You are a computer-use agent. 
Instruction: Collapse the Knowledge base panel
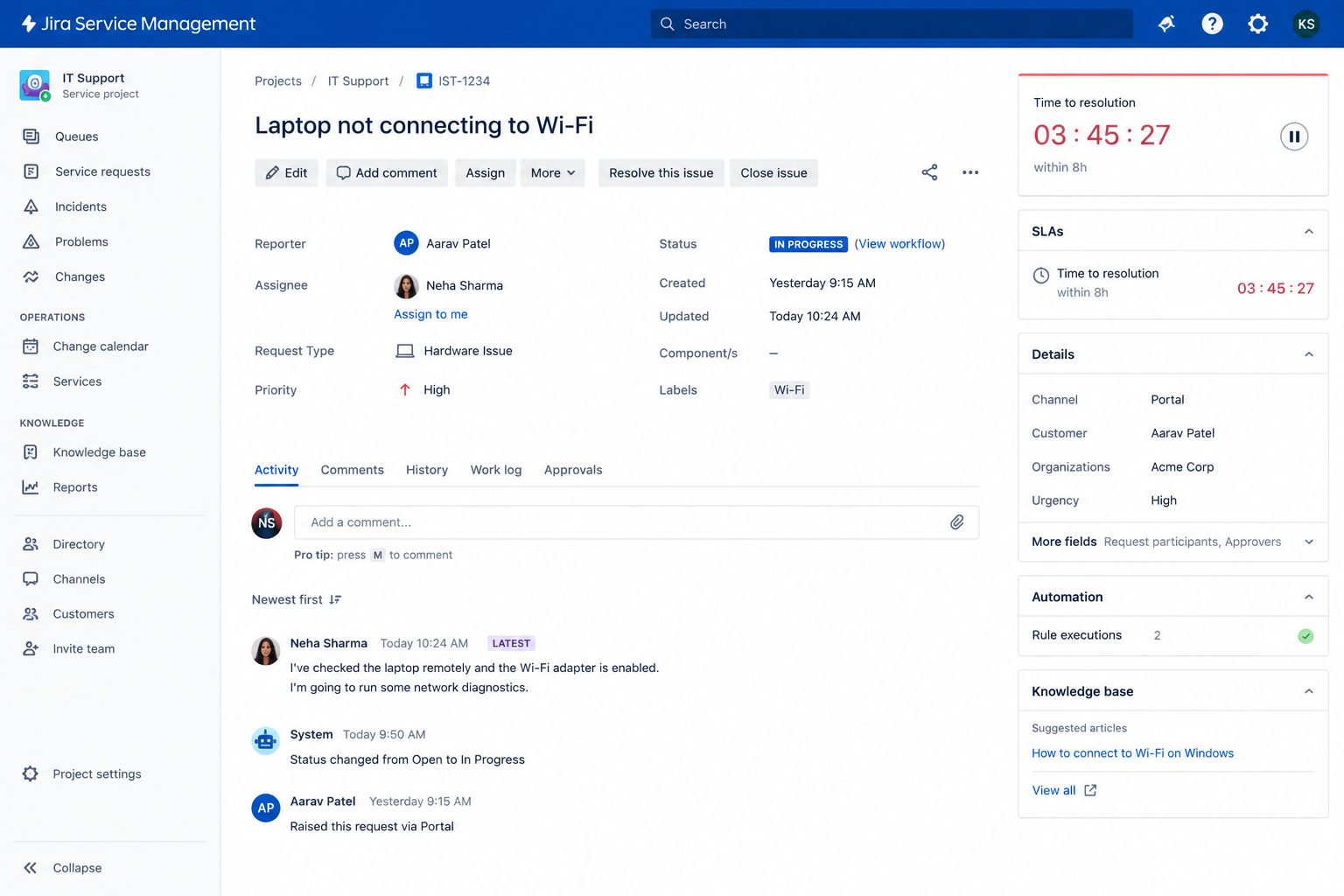(x=1308, y=691)
